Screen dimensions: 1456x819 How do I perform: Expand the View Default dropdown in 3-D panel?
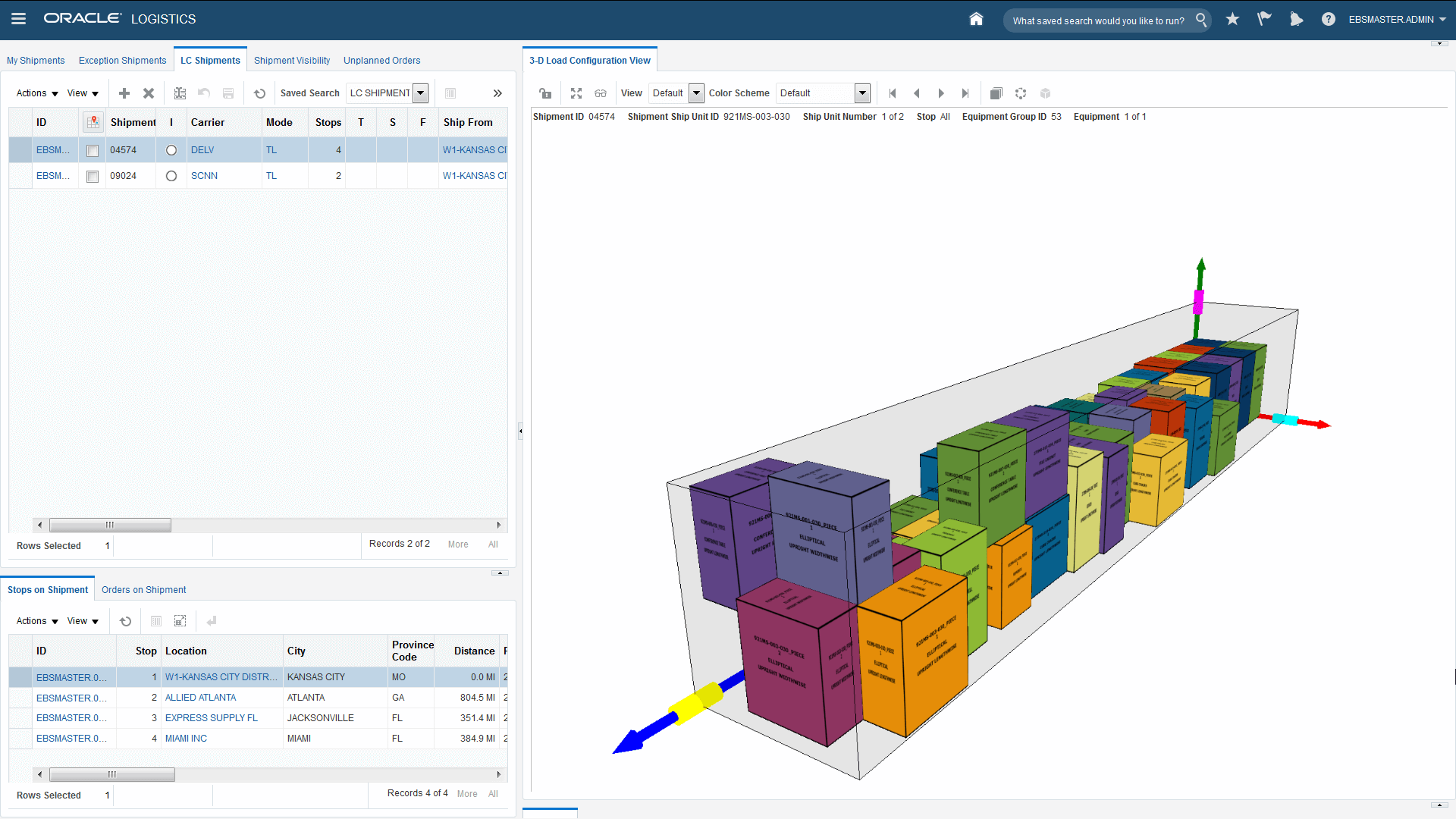(695, 93)
